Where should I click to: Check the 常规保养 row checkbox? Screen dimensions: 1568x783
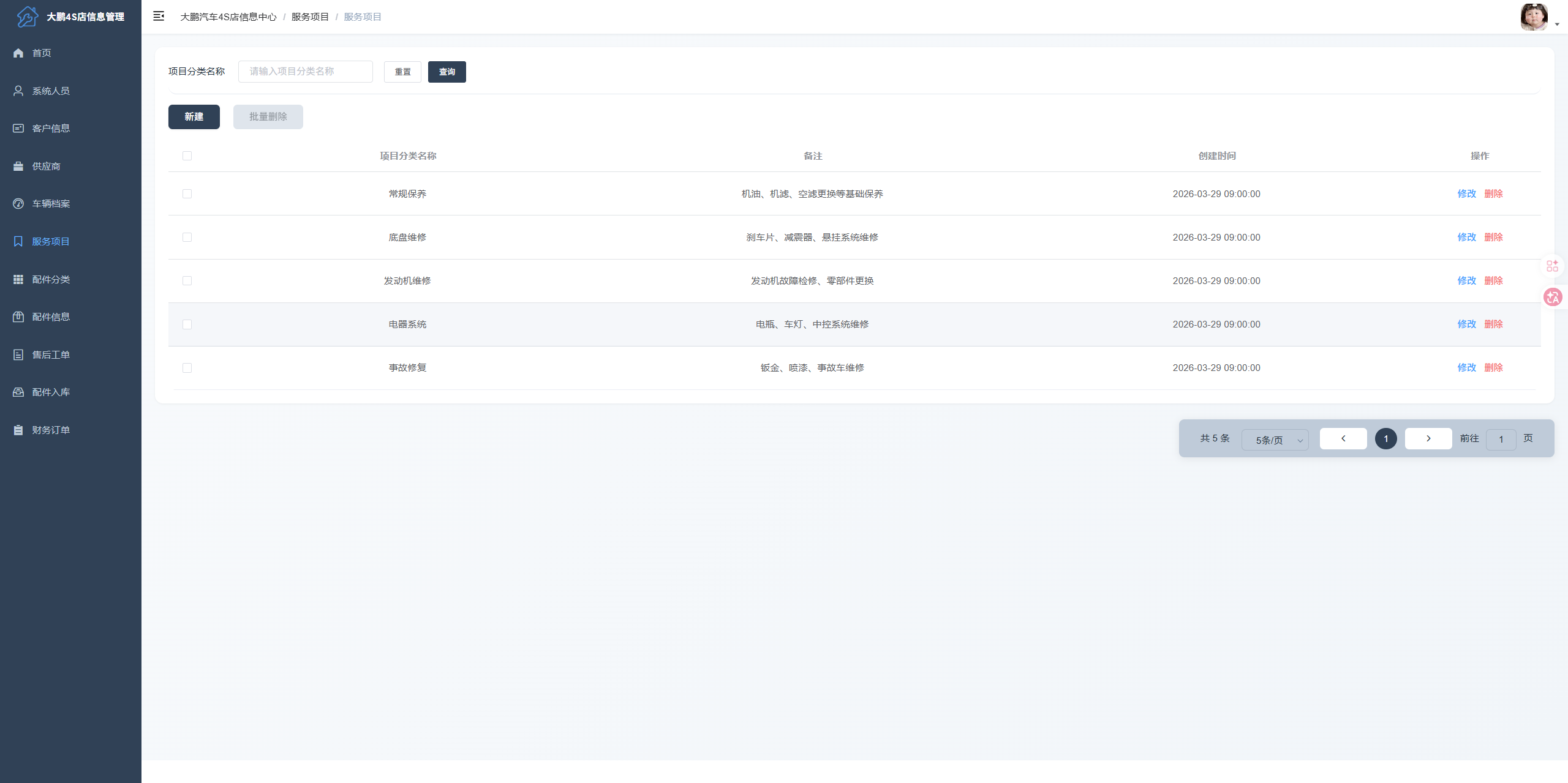187,194
